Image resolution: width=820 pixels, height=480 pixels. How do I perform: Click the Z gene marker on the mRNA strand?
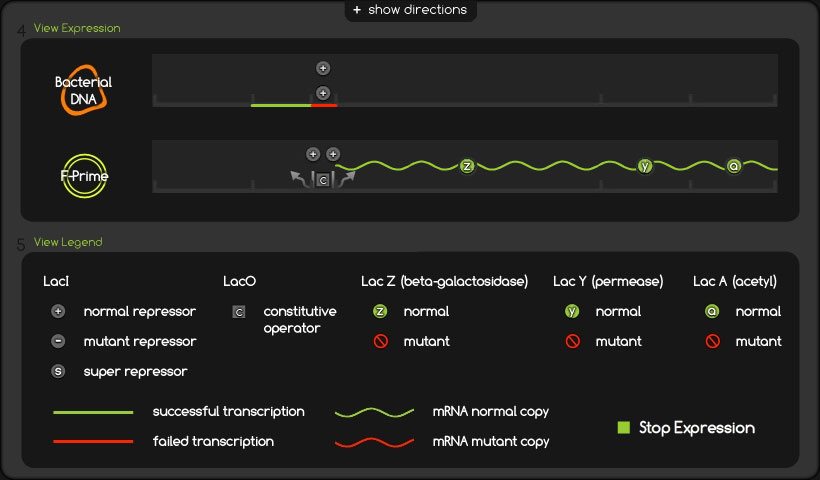coord(466,166)
